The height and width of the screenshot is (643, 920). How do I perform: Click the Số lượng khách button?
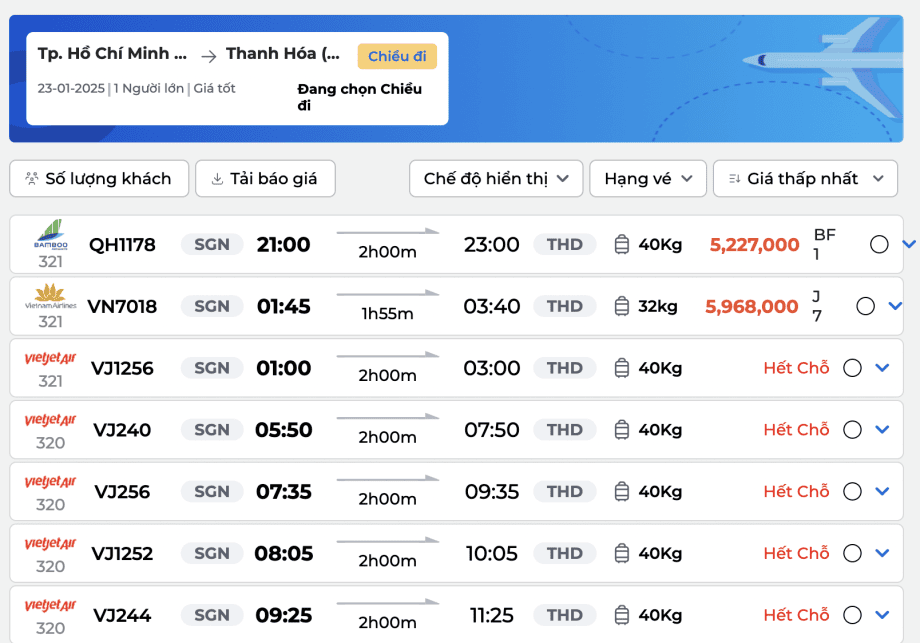pyautogui.click(x=99, y=179)
